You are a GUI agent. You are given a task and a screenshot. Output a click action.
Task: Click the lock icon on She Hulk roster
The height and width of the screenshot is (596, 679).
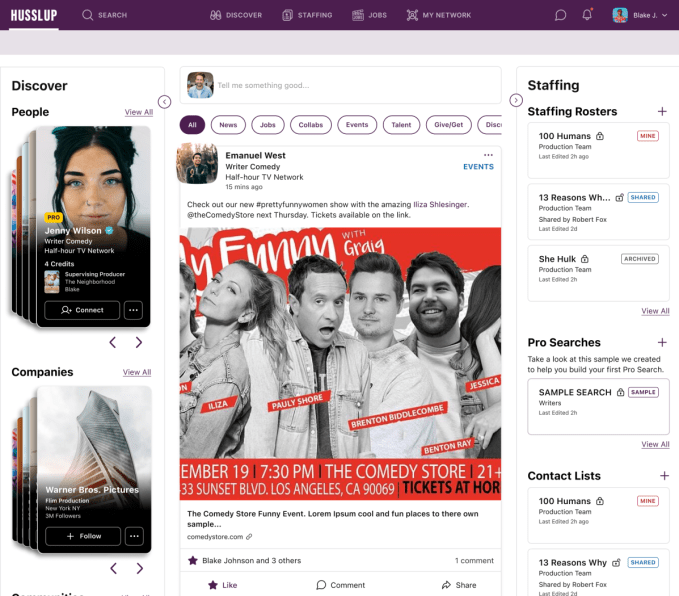point(585,259)
